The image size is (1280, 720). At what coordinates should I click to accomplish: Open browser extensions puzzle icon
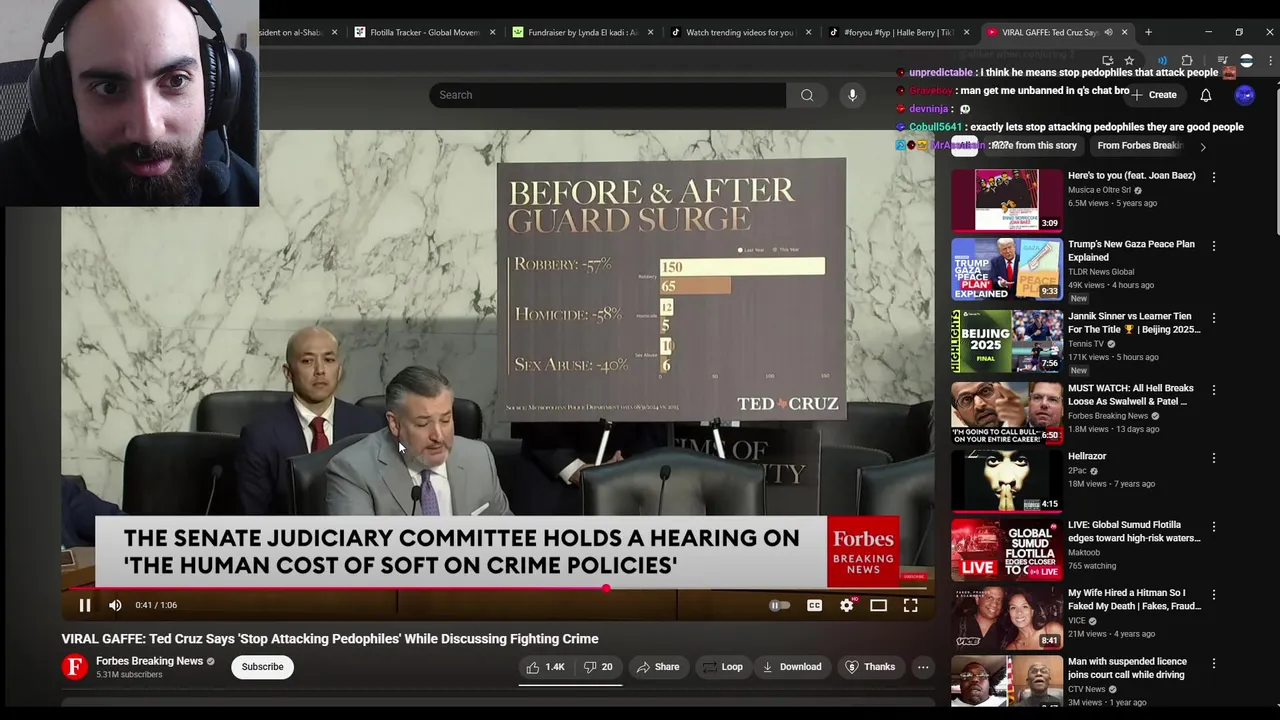coord(1187,60)
